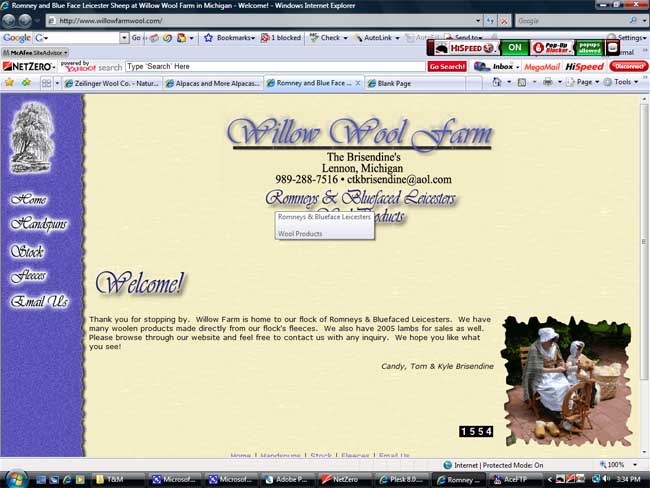Click the 100% zoom level control
The image size is (650, 488).
click(x=618, y=464)
